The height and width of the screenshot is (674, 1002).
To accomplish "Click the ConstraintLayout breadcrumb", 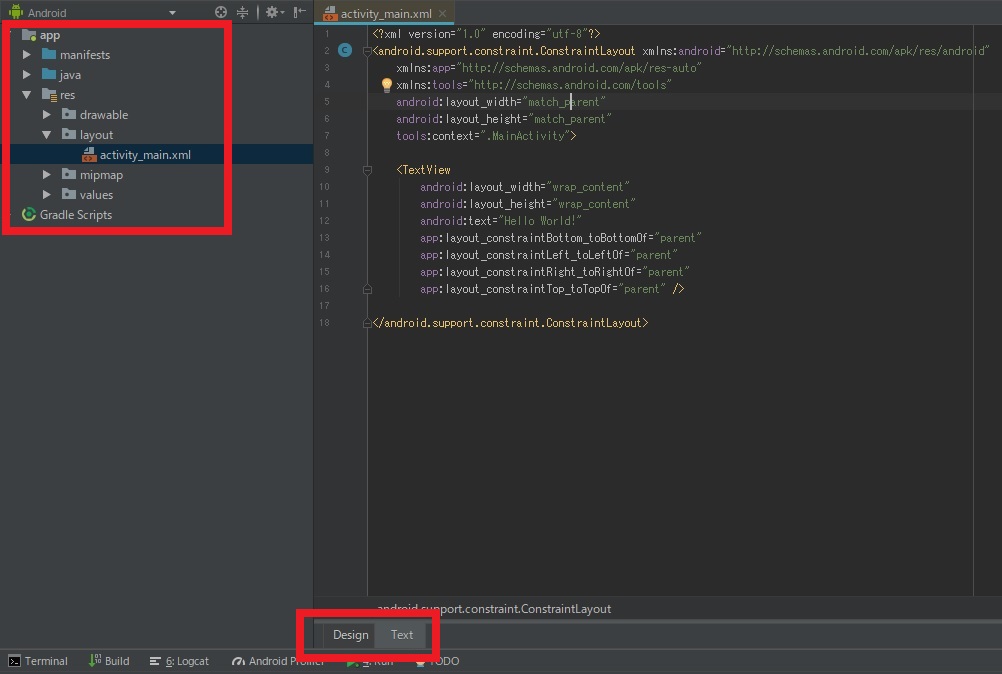I will pyautogui.click(x=494, y=609).
